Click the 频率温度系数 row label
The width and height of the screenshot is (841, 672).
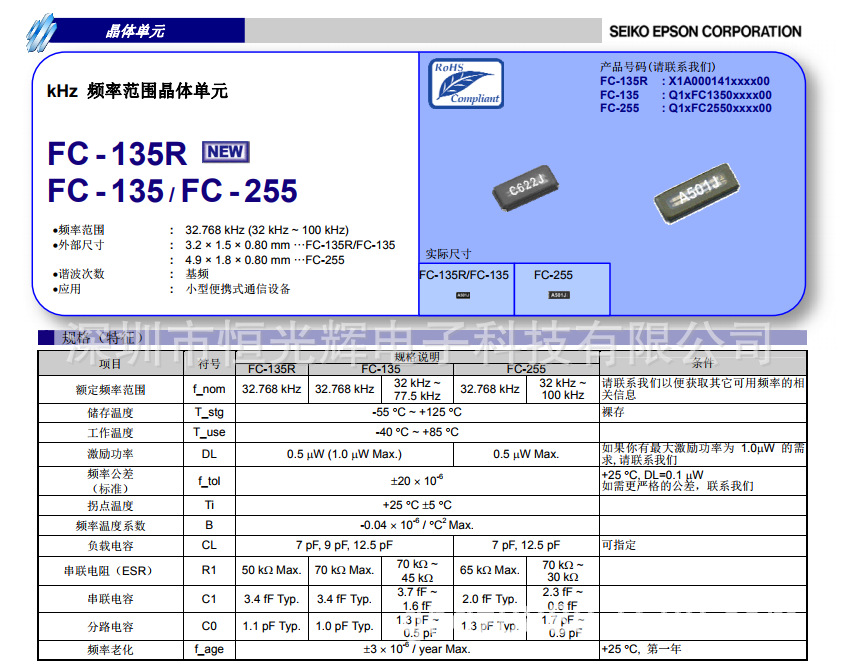click(110, 526)
